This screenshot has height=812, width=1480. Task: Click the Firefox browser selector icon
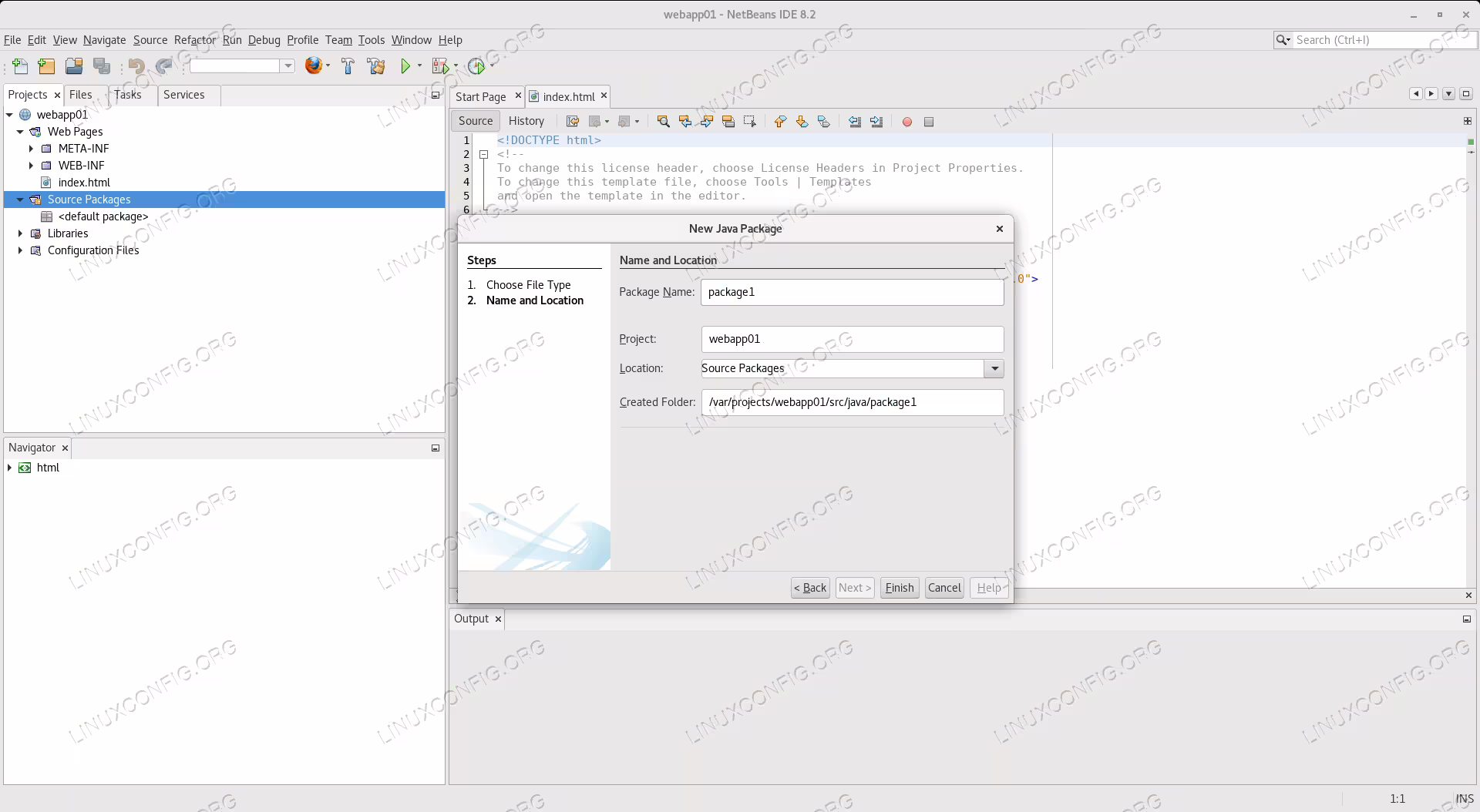point(313,65)
